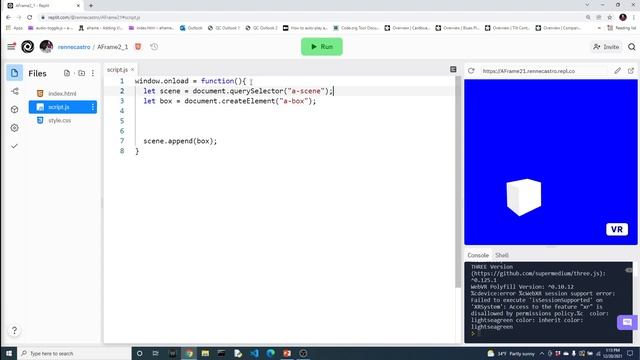The image size is (640, 360).
Task: Select the Files sidebar icon
Action: (x=14, y=73)
